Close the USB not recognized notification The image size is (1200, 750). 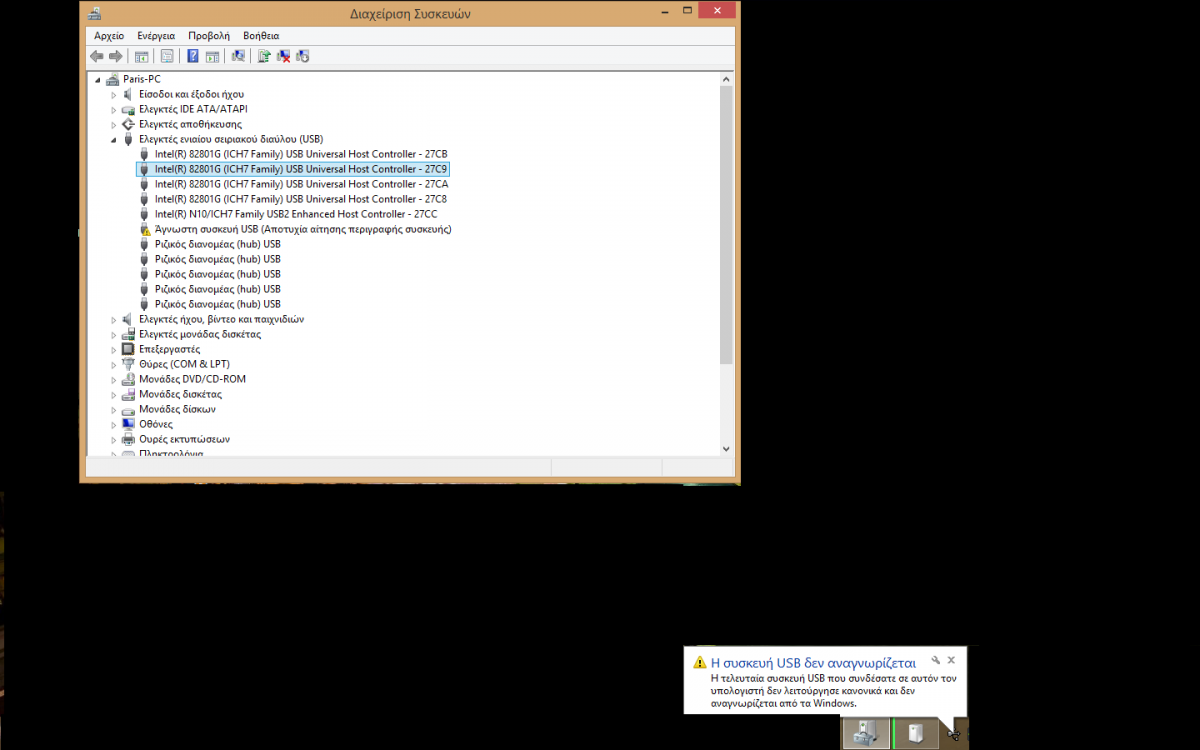[951, 660]
